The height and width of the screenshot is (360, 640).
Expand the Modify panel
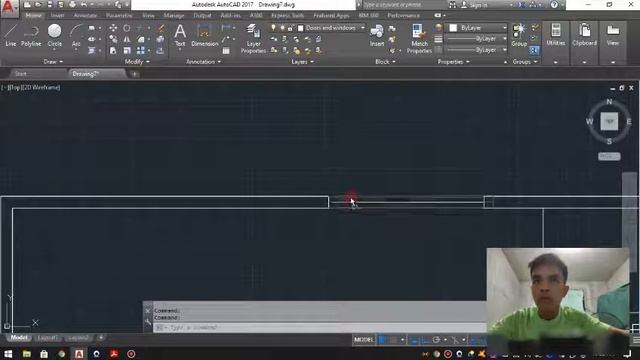click(137, 62)
